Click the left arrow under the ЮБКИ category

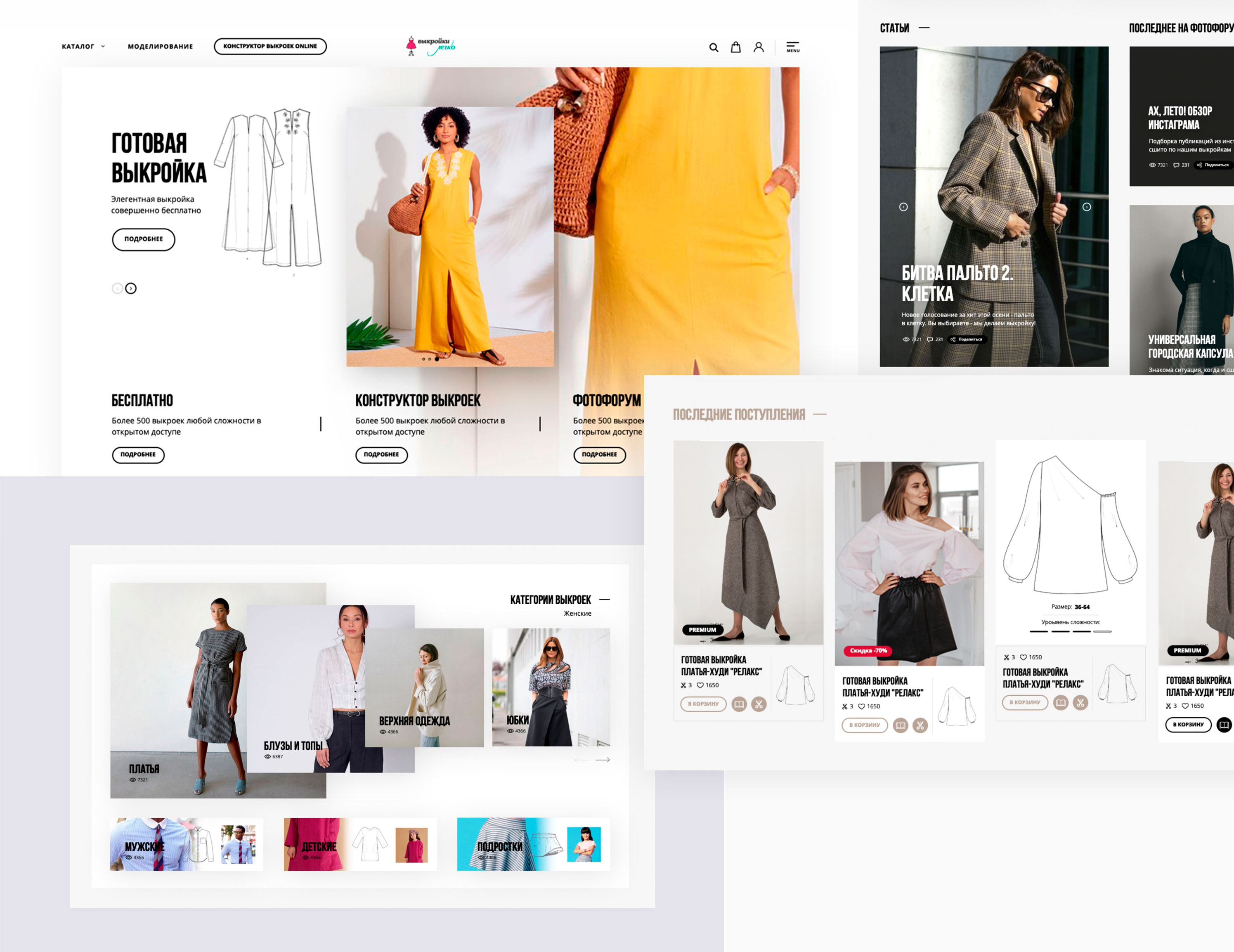(x=582, y=760)
